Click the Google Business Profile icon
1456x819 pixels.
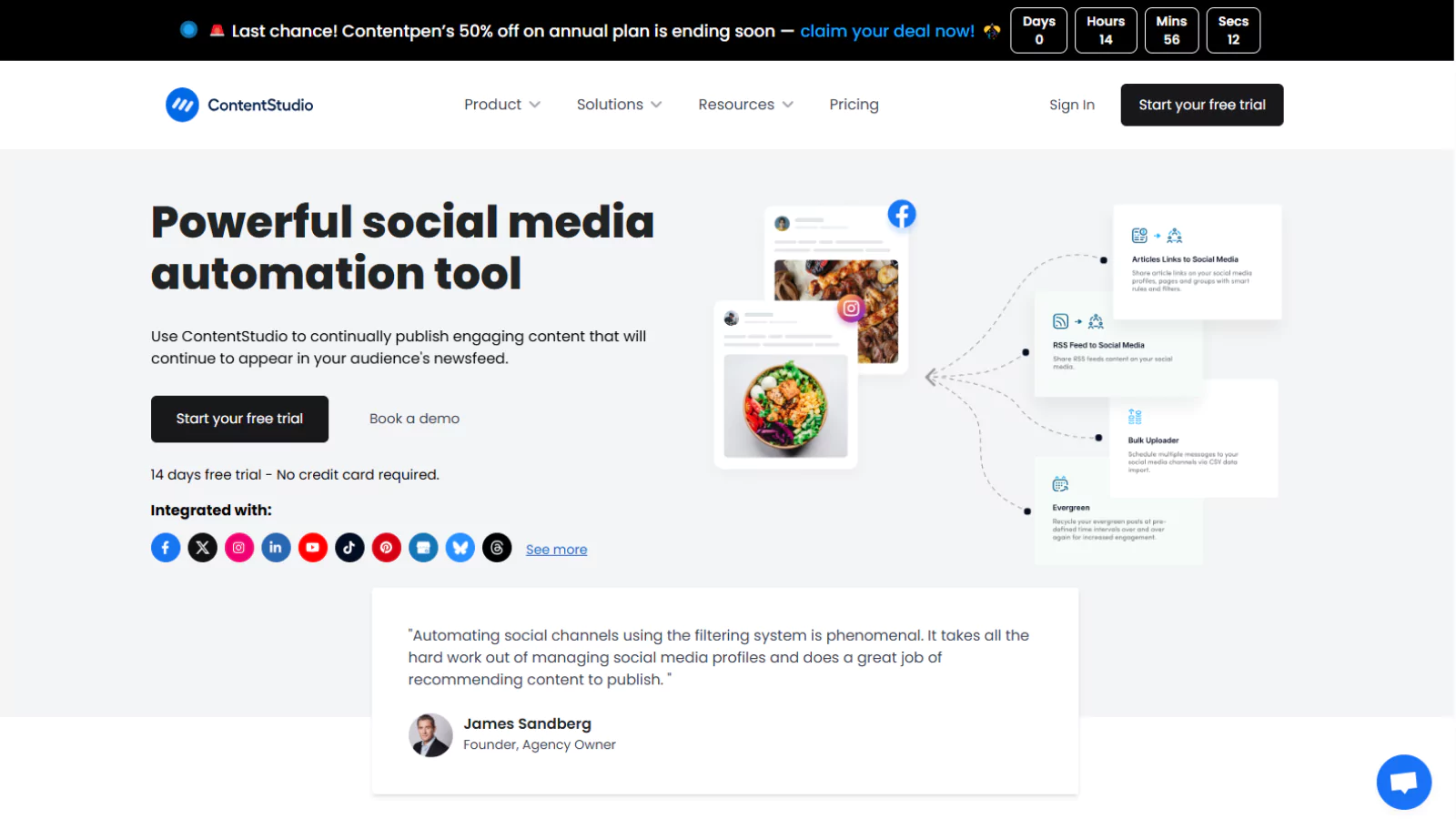click(x=423, y=548)
